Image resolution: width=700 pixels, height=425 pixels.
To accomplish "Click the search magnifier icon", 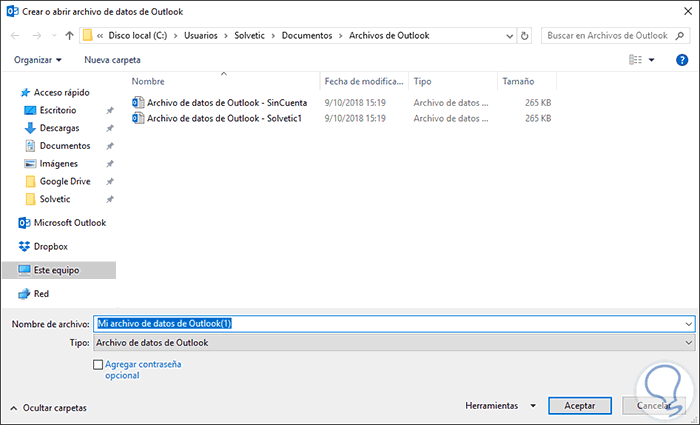I will coord(679,35).
